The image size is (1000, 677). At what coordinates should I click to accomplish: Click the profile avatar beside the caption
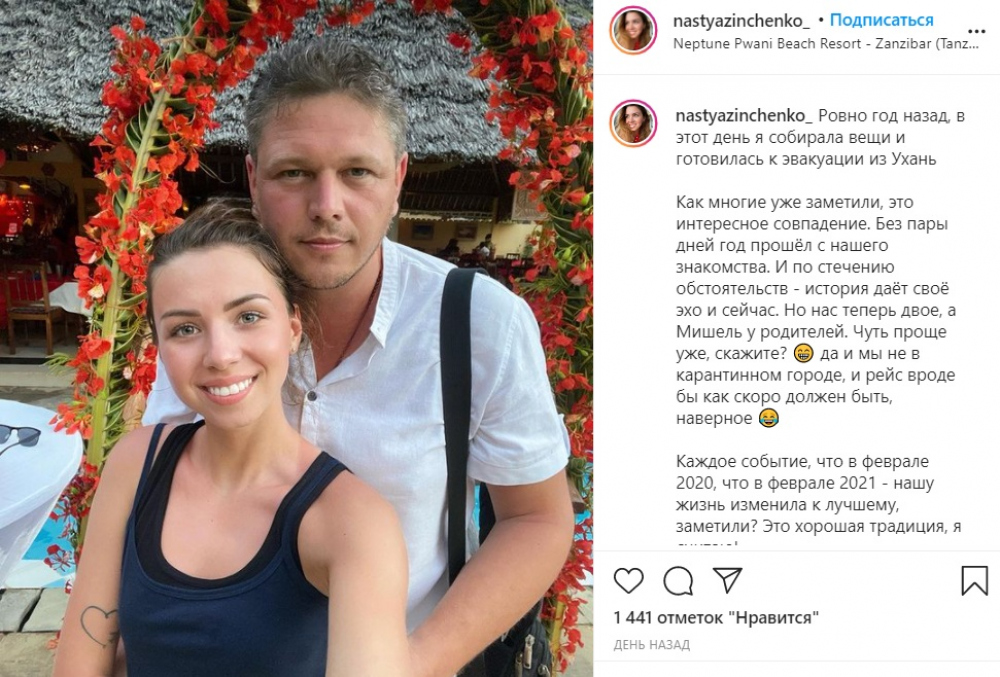click(633, 124)
